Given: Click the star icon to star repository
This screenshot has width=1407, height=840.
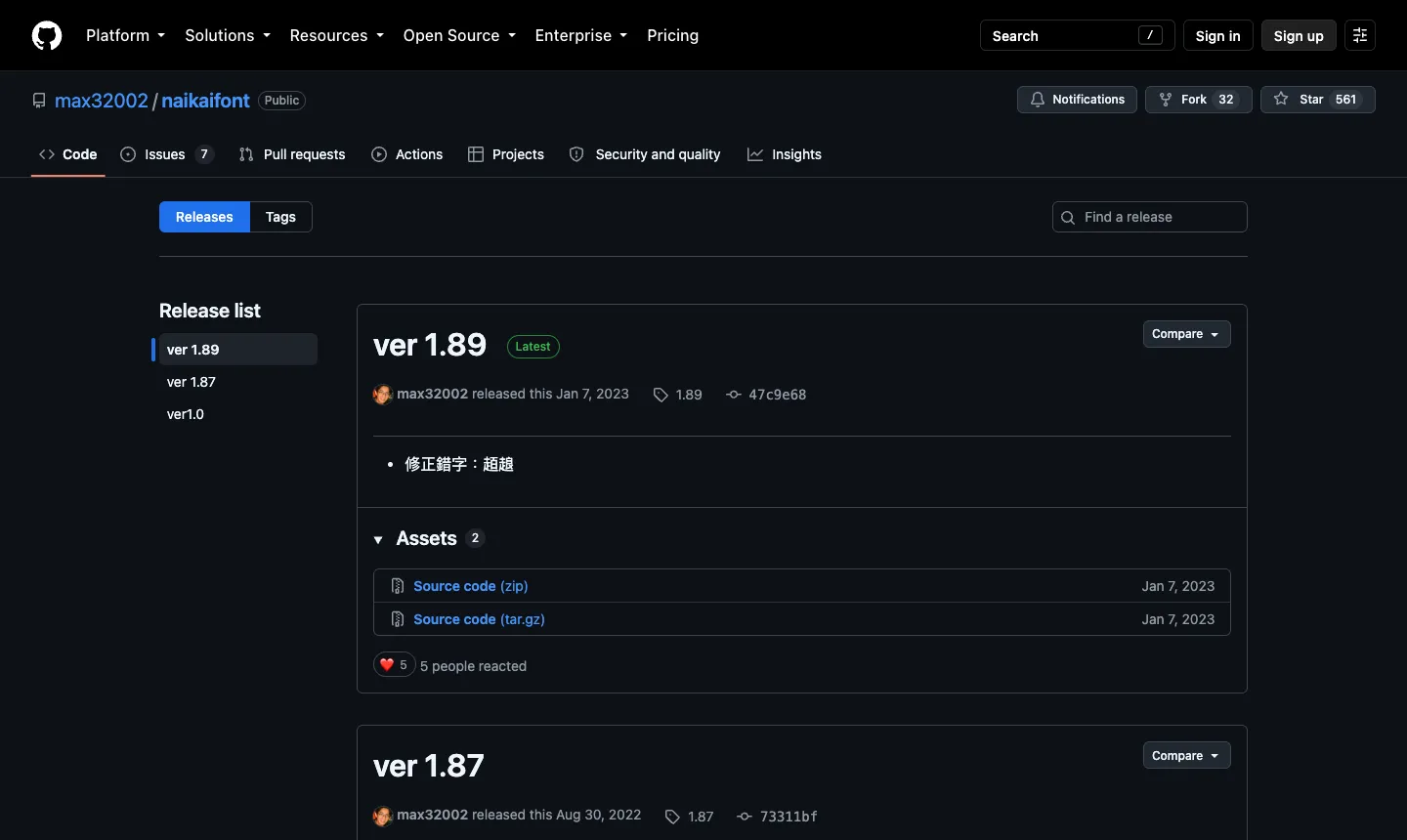Looking at the screenshot, I should coord(1281,100).
